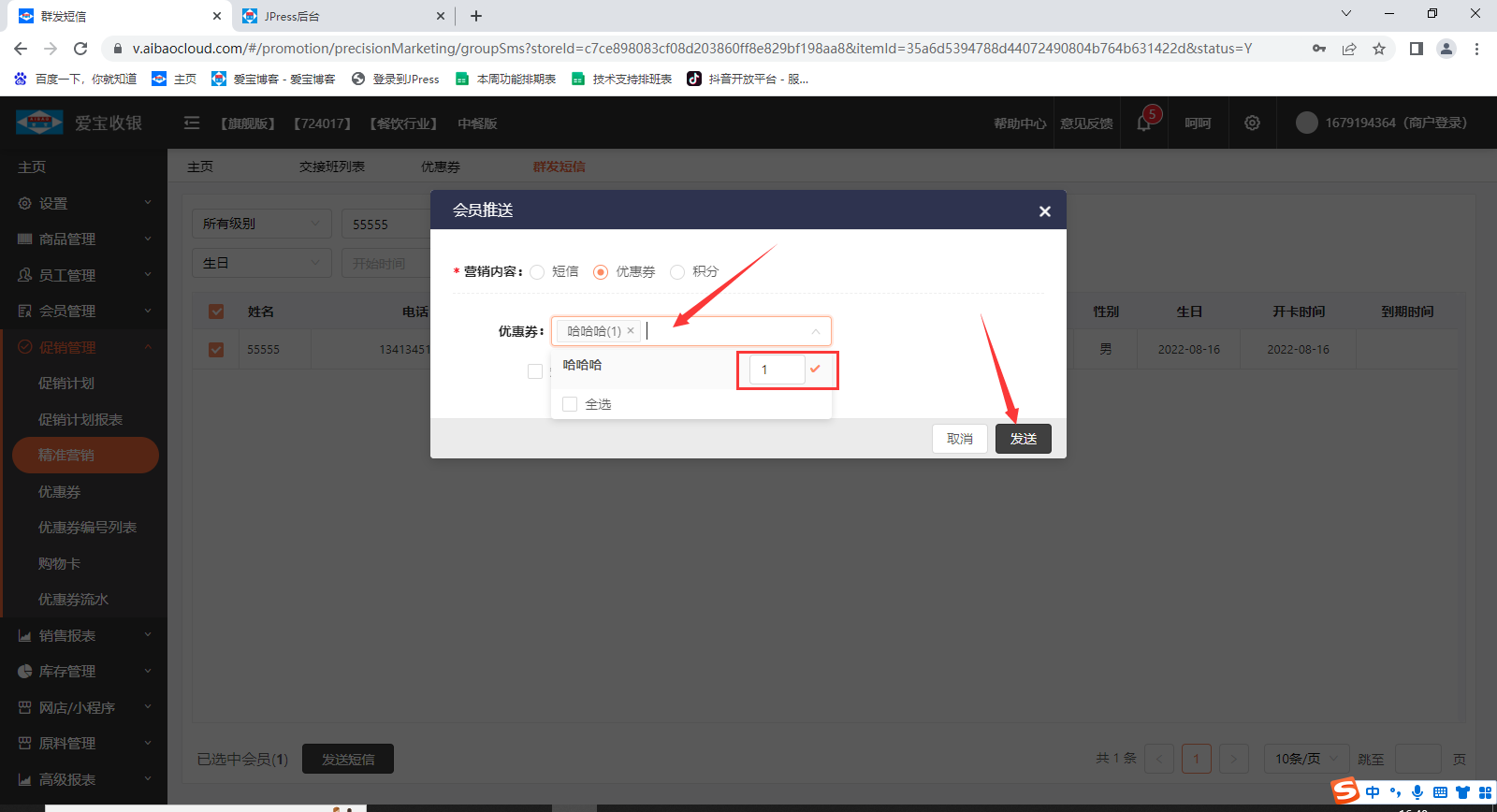Click the browser address bar
Viewport: 1497px width, 812px height.
(692, 49)
